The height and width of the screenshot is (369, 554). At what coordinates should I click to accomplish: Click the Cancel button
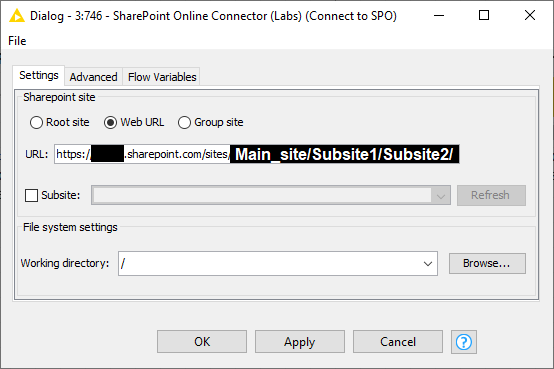tap(397, 341)
